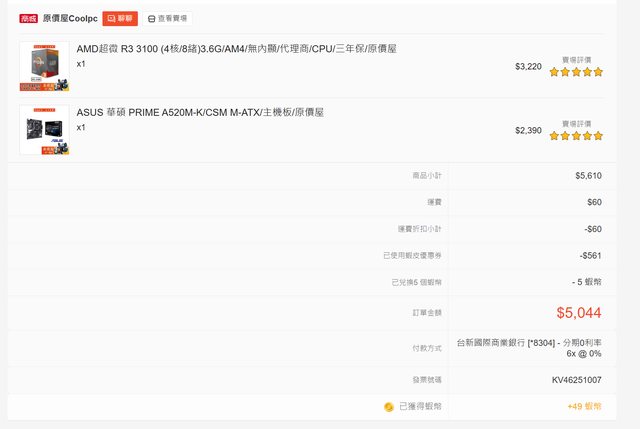Click the 賣場評價 label above AMD stars
The height and width of the screenshot is (429, 640).
[x=576, y=60]
